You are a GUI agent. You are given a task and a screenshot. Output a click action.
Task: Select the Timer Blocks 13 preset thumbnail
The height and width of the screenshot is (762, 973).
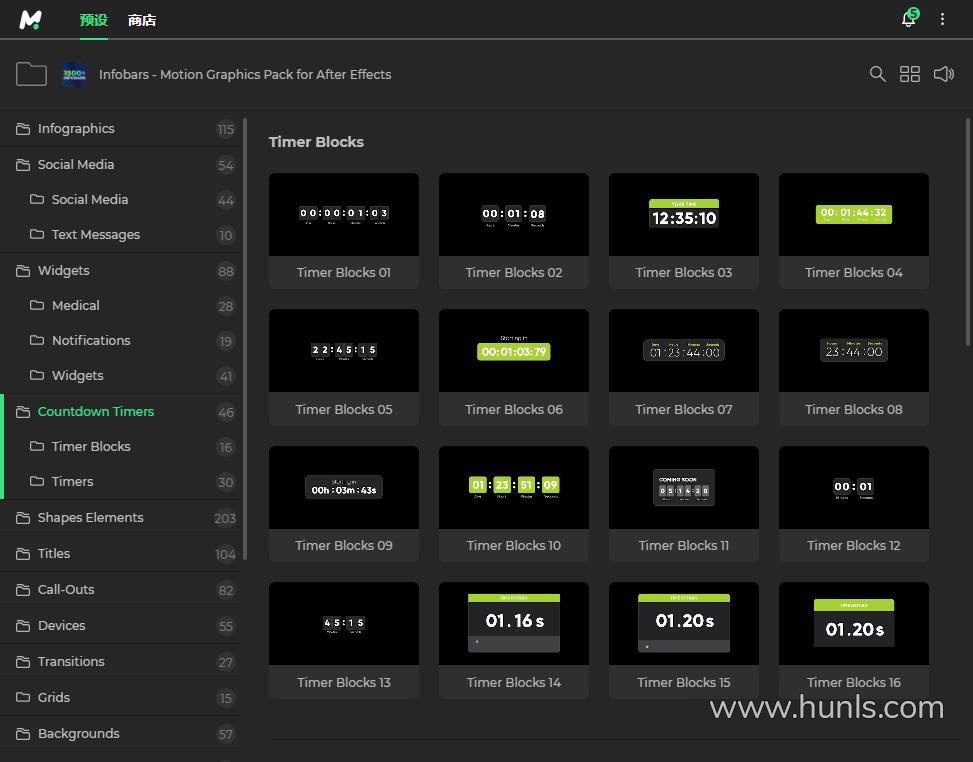tap(344, 624)
